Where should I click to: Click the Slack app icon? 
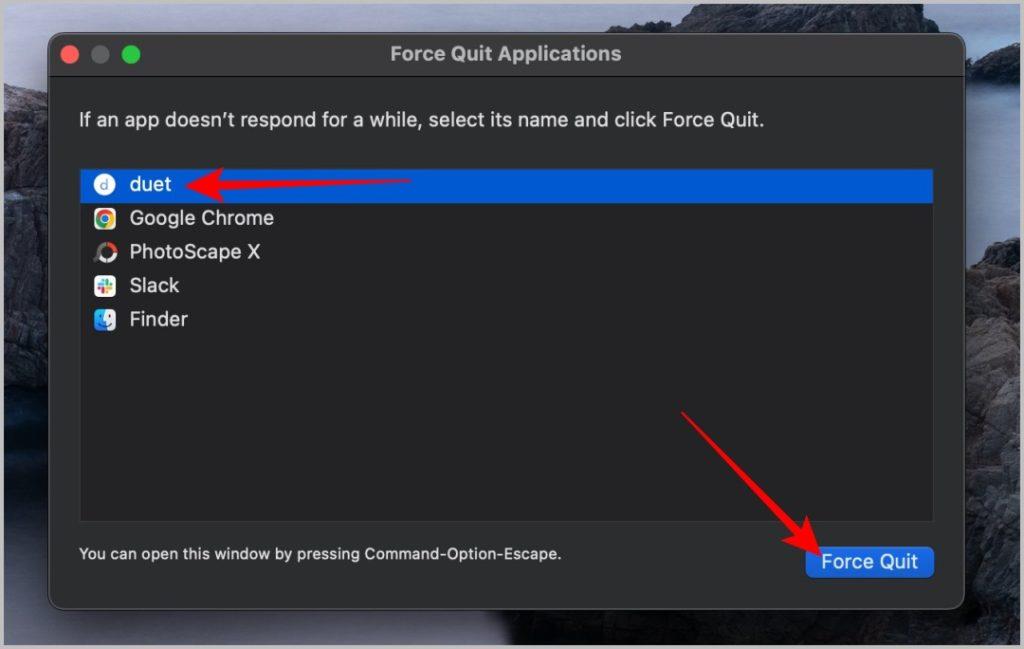104,285
